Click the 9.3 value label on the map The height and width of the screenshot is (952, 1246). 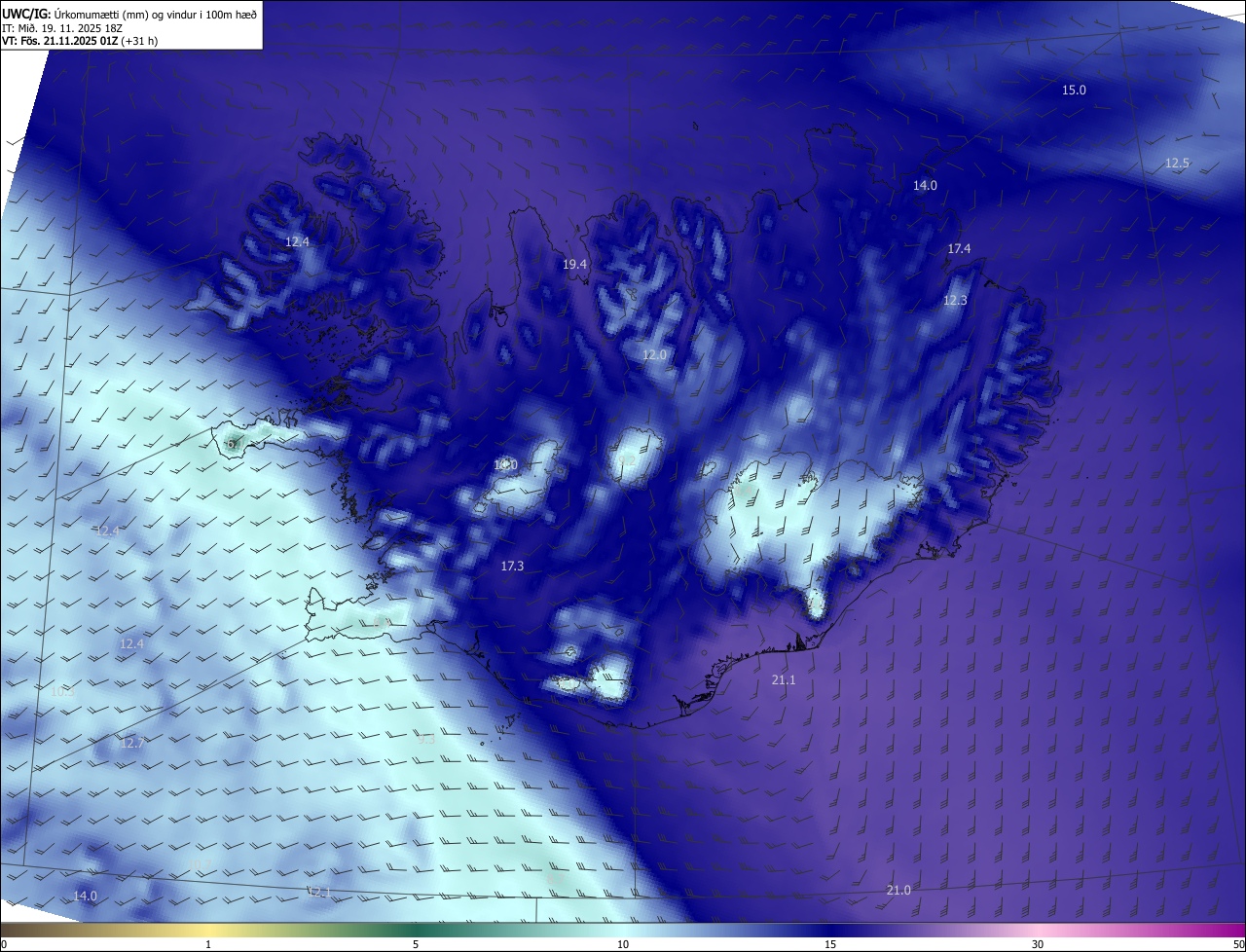(426, 740)
